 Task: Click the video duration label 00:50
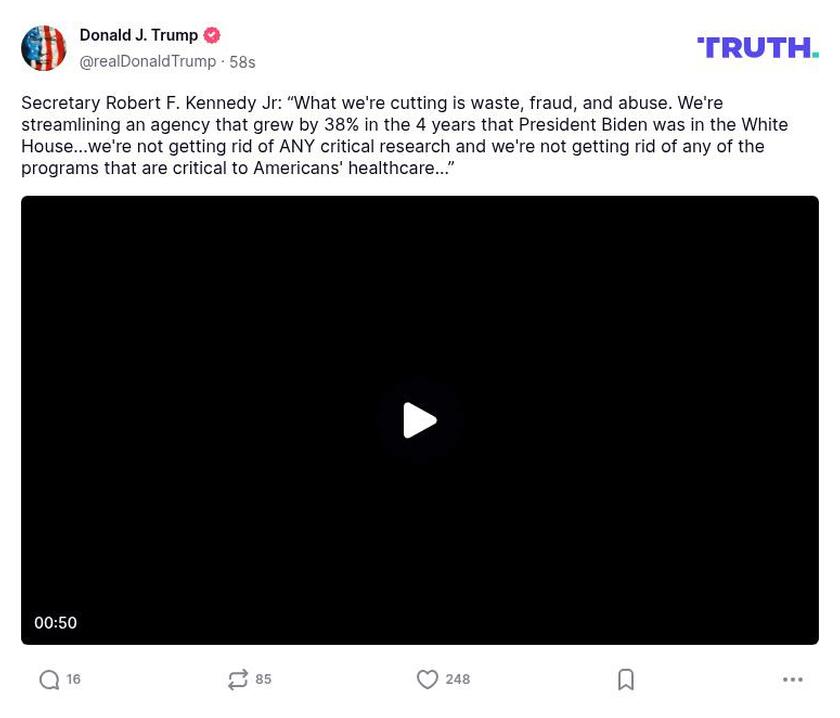(x=56, y=622)
